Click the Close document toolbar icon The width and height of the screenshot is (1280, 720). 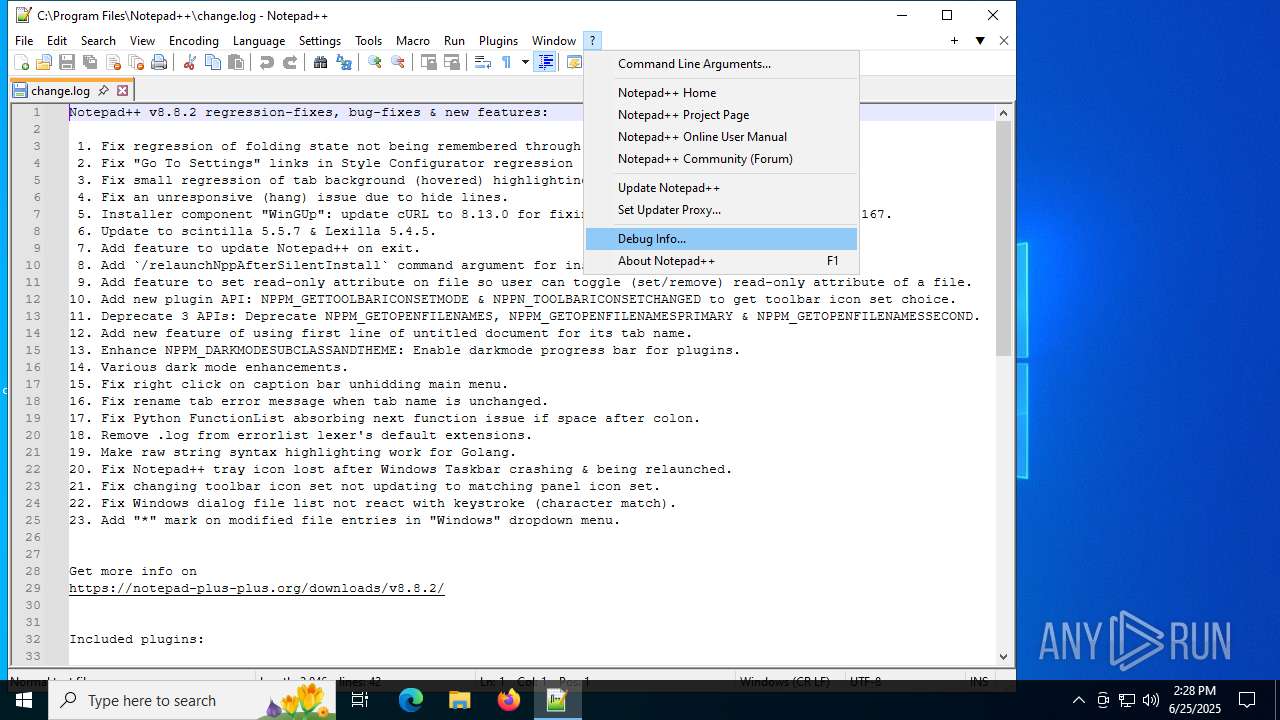tap(112, 63)
